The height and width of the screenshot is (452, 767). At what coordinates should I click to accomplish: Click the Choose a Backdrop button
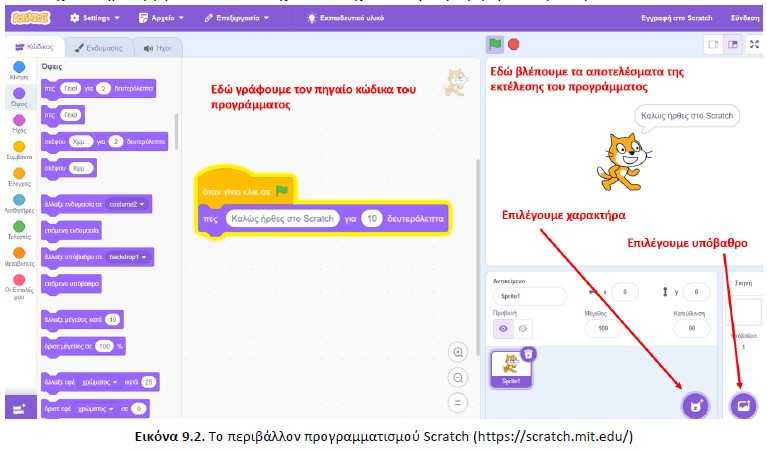pos(742,405)
